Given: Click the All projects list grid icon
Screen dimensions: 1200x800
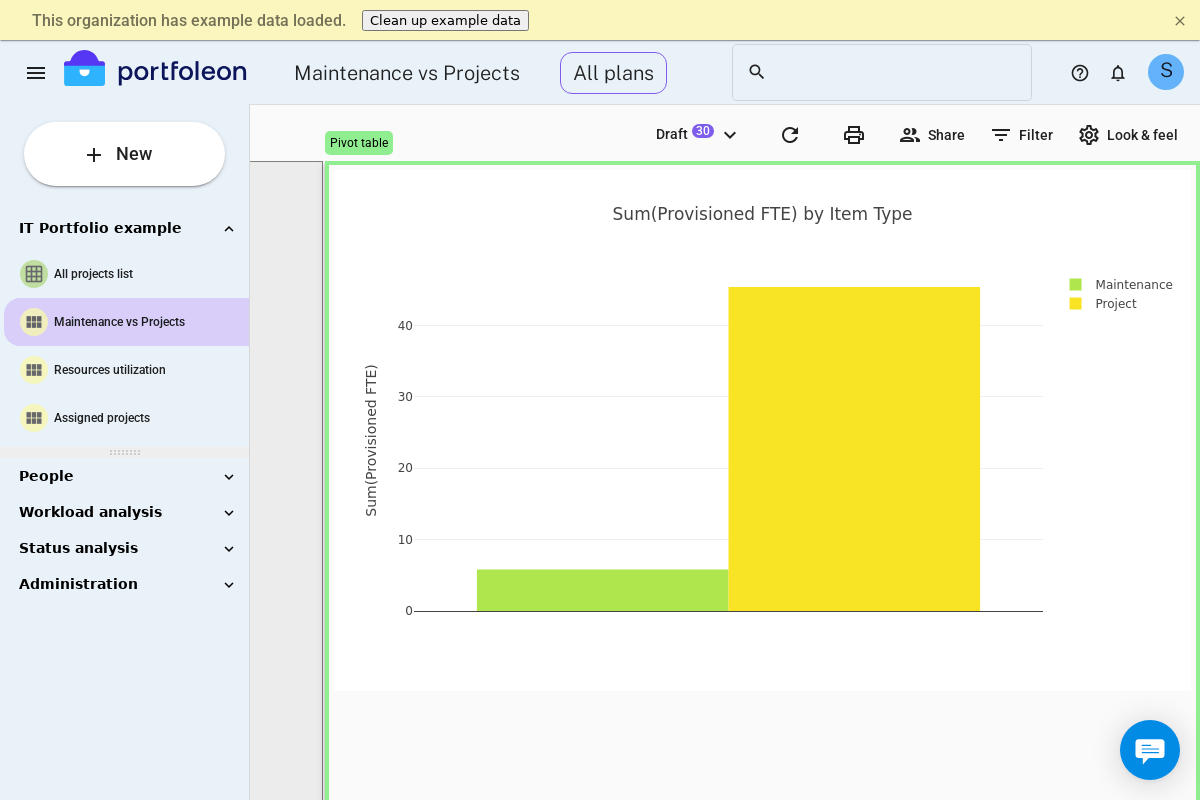Looking at the screenshot, I should 34,274.
